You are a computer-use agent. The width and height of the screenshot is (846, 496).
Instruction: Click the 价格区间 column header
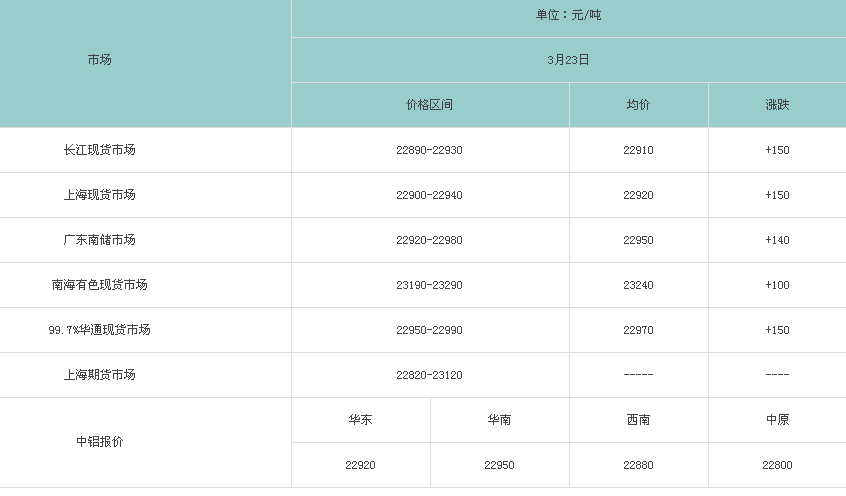(x=429, y=105)
